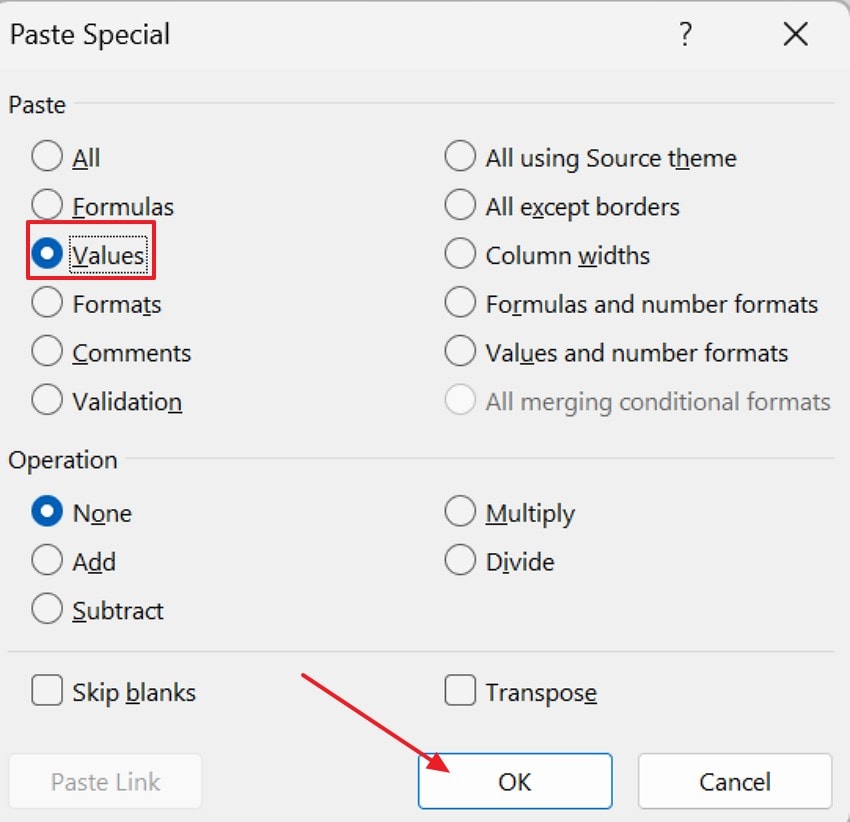
Task: Pick All except borders option
Action: (x=460, y=206)
